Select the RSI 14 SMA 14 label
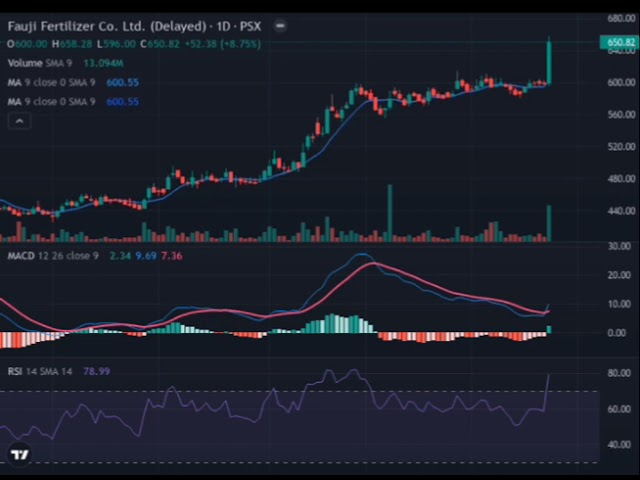Image resolution: width=640 pixels, height=480 pixels. [40, 371]
